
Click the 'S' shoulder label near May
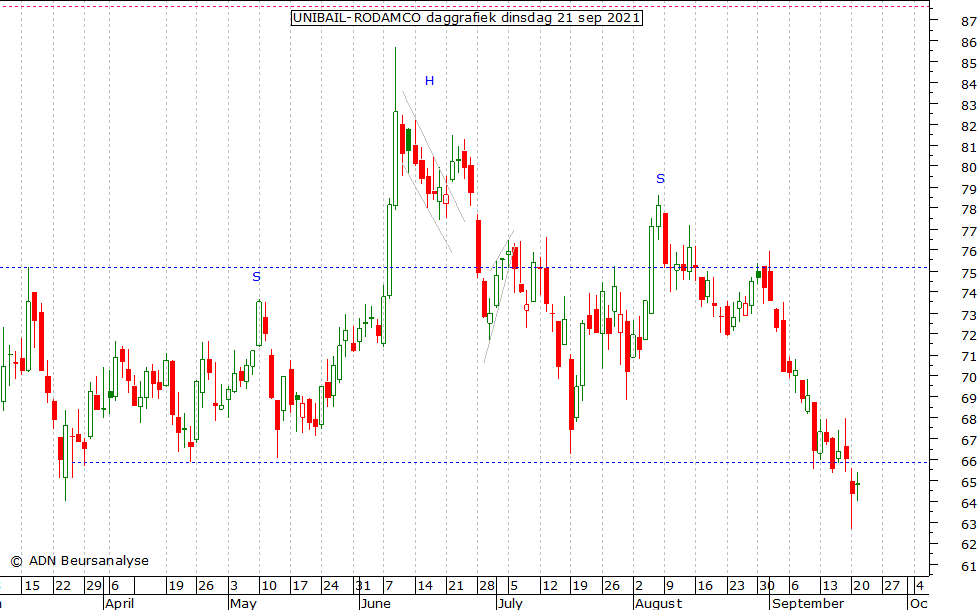pyautogui.click(x=256, y=277)
